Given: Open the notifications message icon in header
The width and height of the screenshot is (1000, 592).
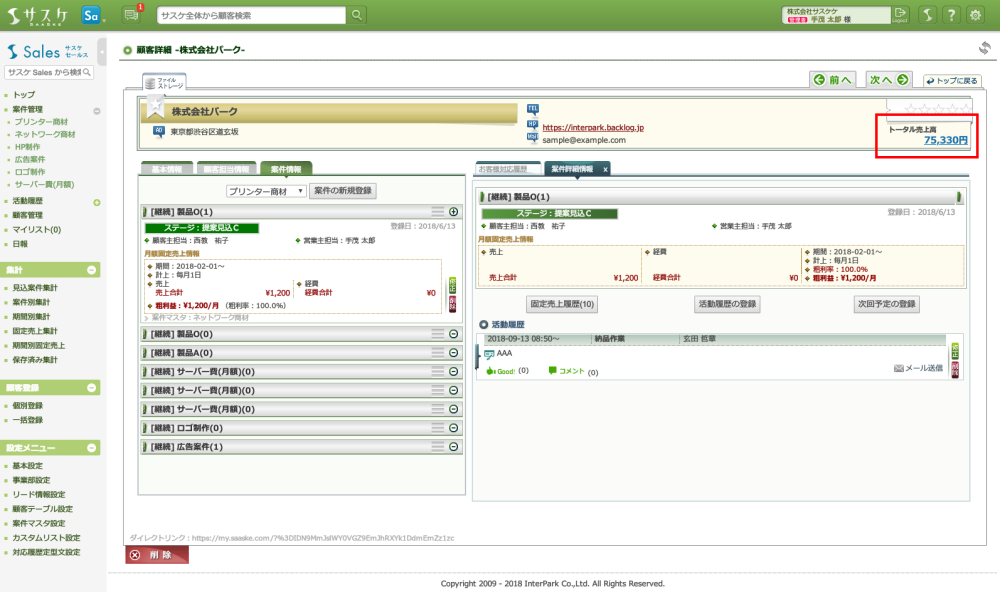Looking at the screenshot, I should tap(131, 15).
